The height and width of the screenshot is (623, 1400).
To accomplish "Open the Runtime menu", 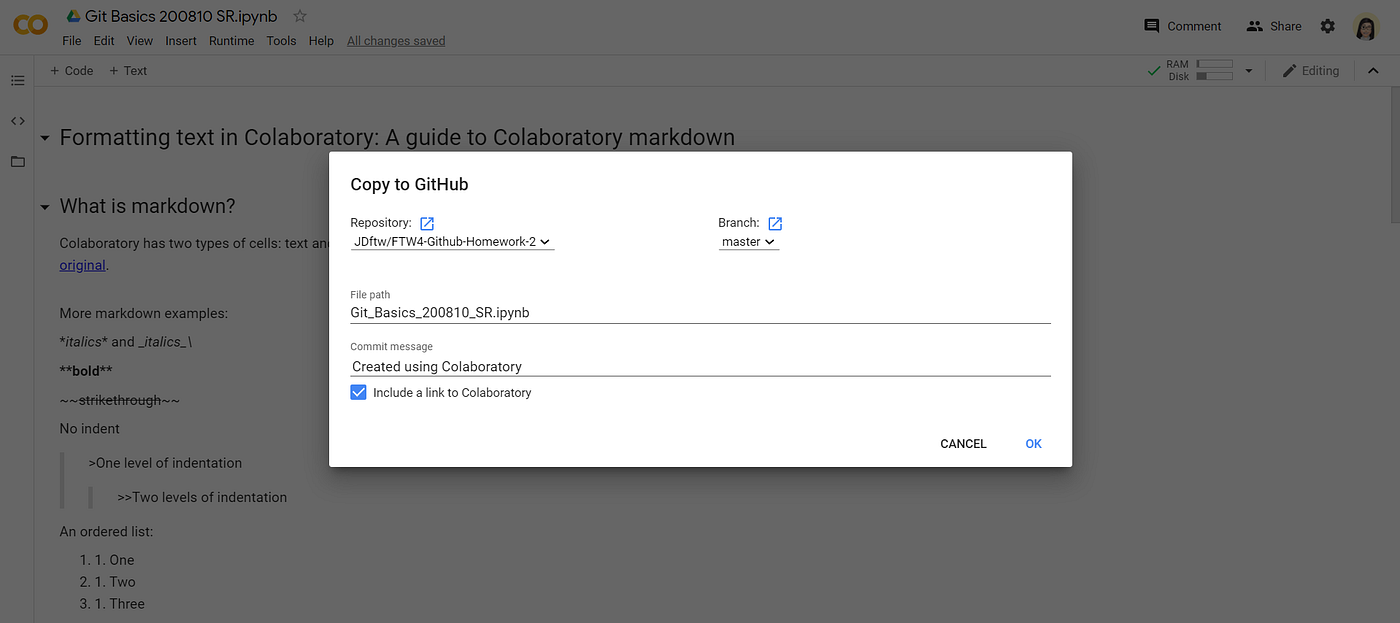I will (x=231, y=41).
